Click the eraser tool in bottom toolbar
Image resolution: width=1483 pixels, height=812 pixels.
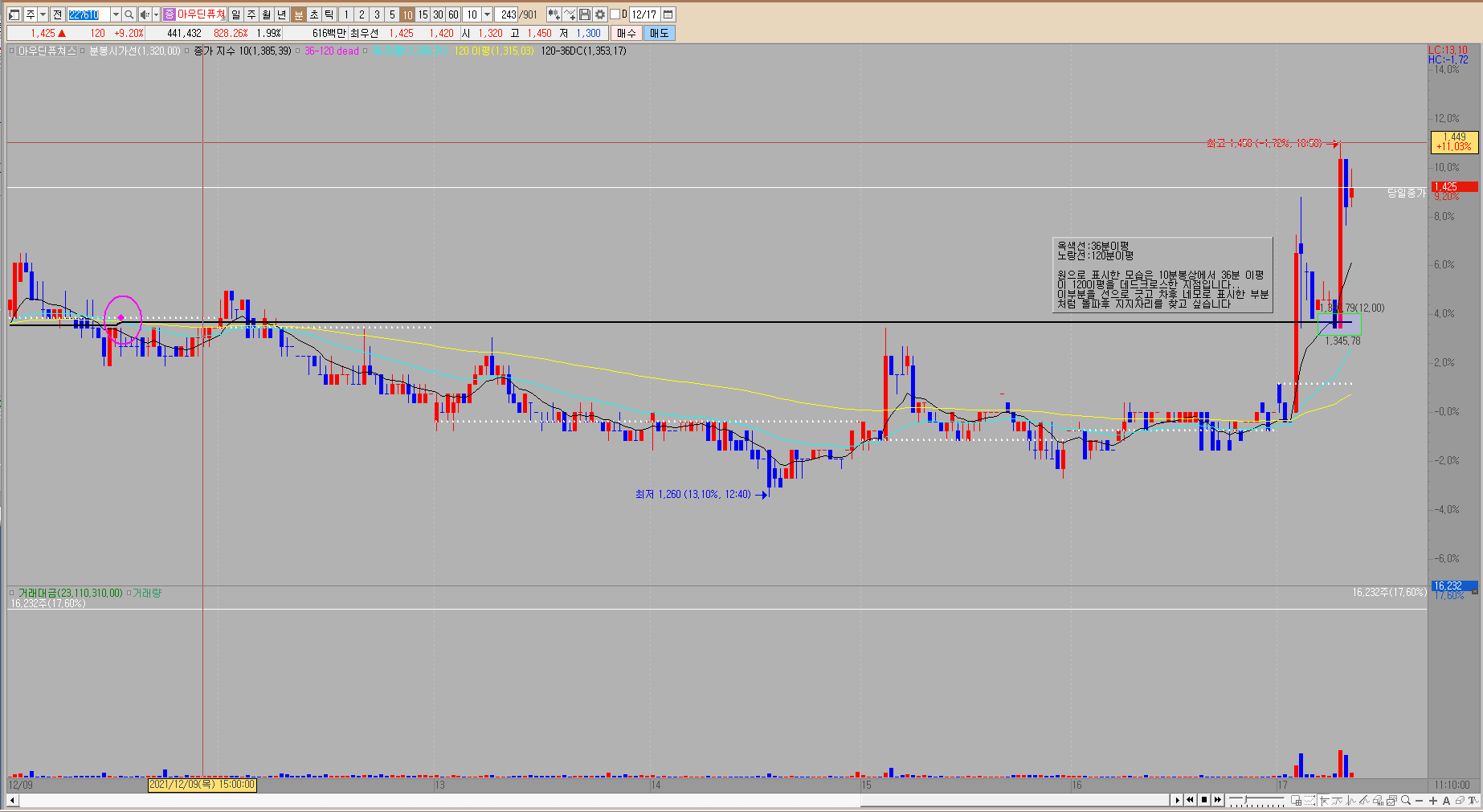click(x=1460, y=801)
